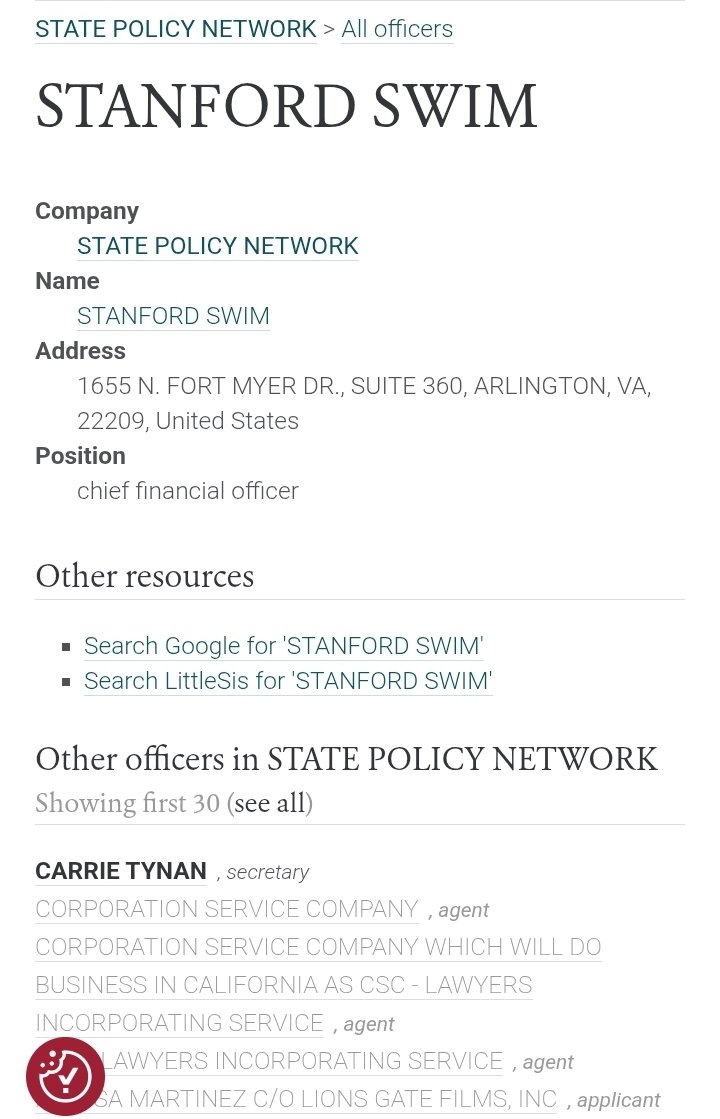Click the 'Position' field label
This screenshot has width=720, height=1119.
pos(80,456)
